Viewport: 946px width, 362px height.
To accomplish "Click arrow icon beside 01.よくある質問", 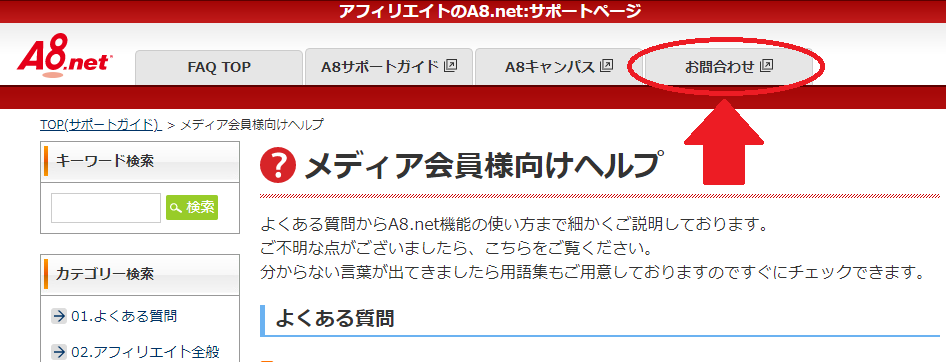I will tap(59, 316).
